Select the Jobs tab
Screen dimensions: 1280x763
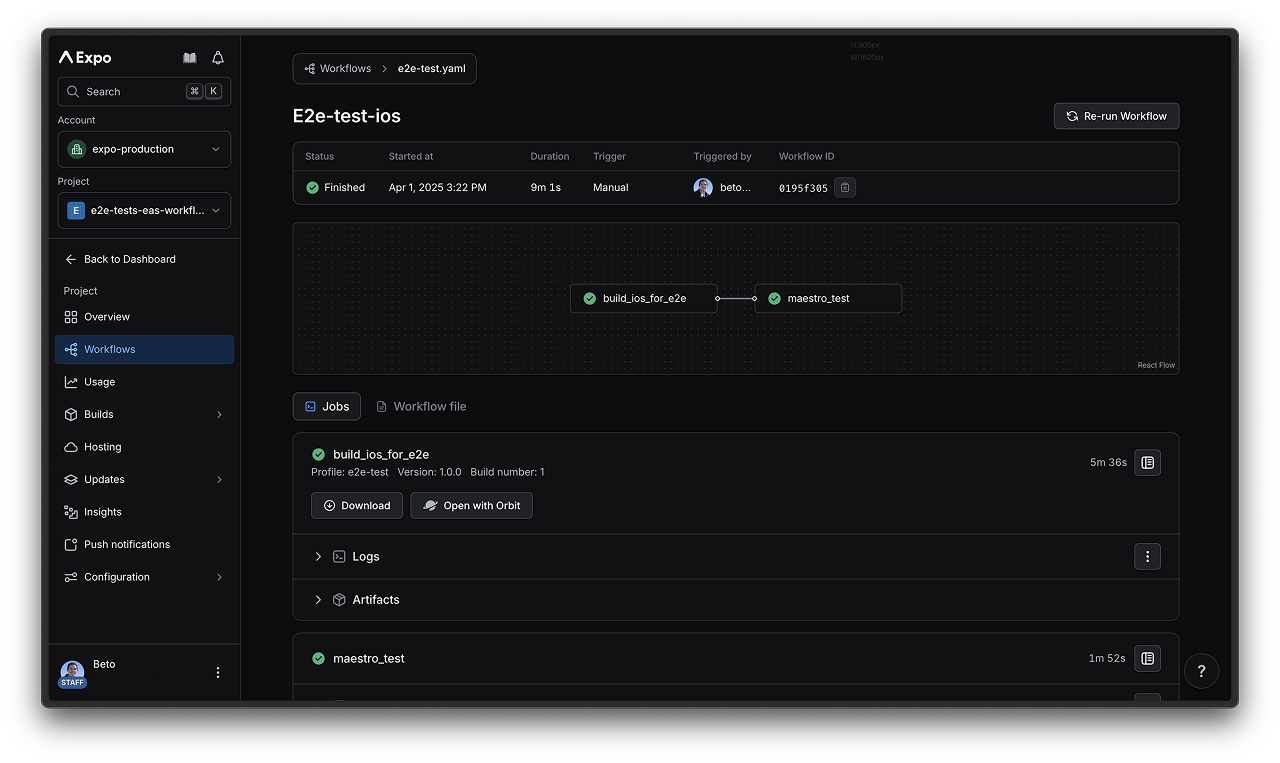[326, 406]
